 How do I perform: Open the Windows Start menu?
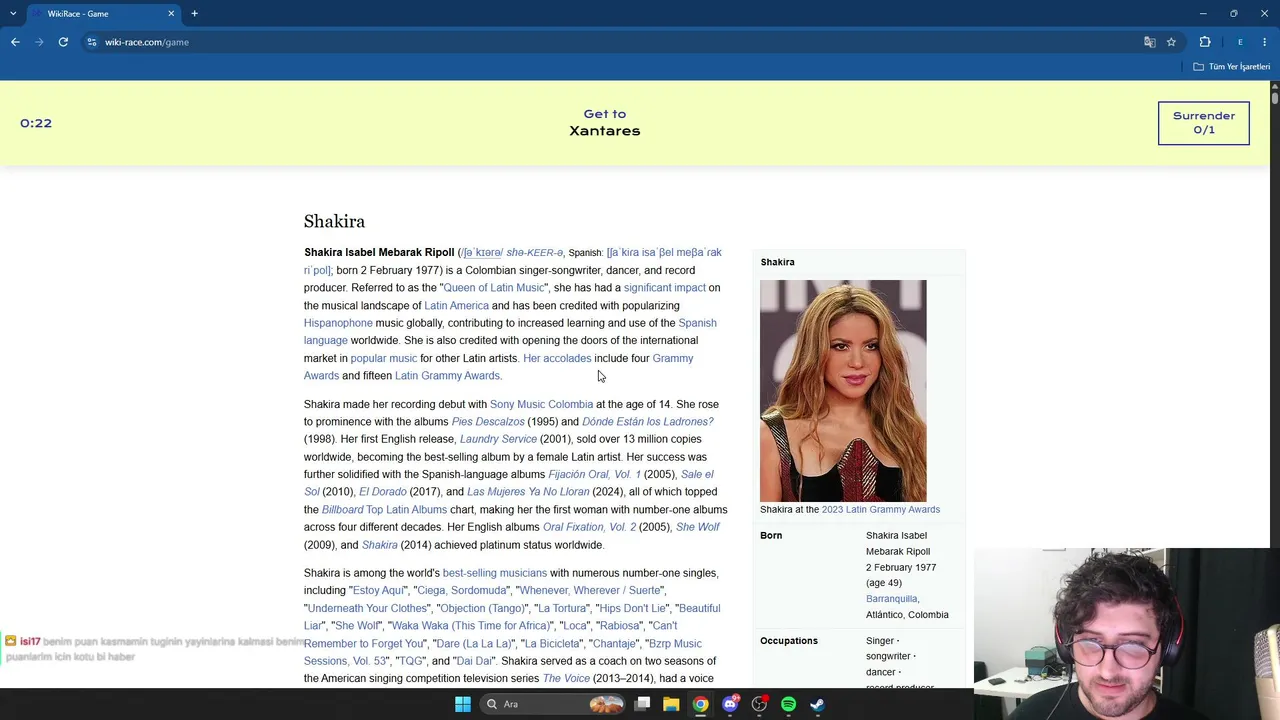463,704
